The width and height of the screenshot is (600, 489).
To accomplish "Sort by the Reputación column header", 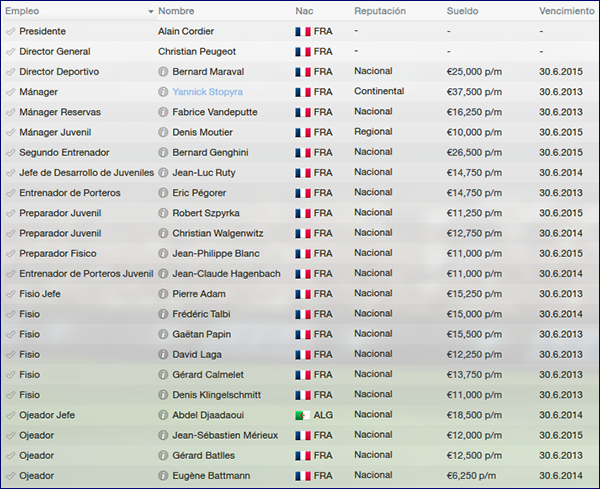I will tap(380, 11).
